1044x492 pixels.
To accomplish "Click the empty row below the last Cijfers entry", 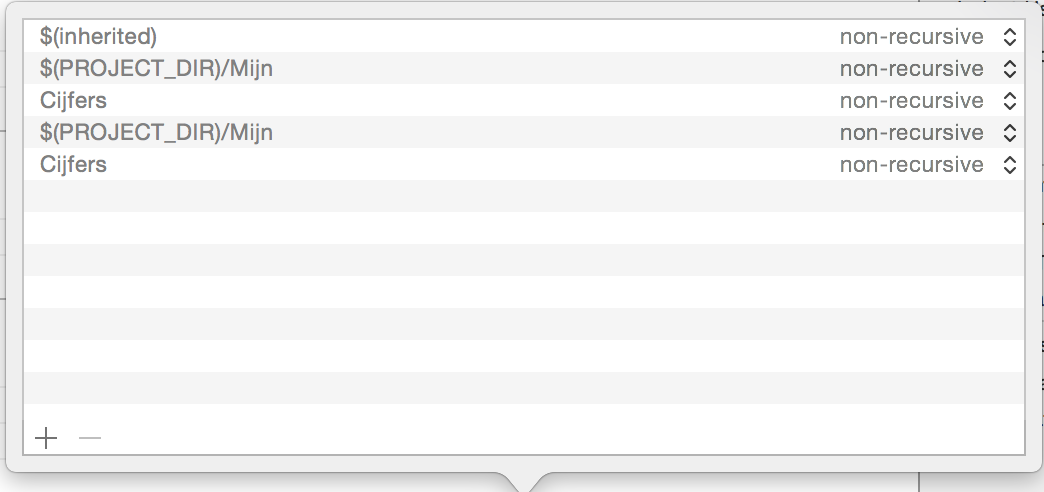I will pos(500,196).
